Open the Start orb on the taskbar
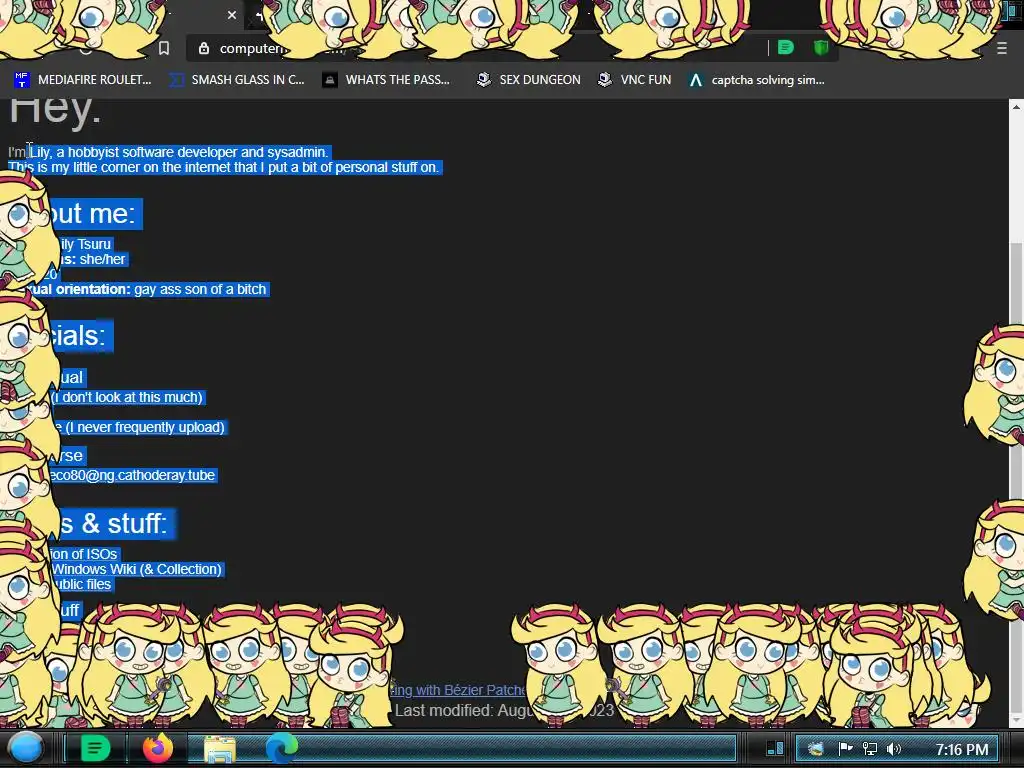The width and height of the screenshot is (1024, 768). pyautogui.click(x=25, y=748)
